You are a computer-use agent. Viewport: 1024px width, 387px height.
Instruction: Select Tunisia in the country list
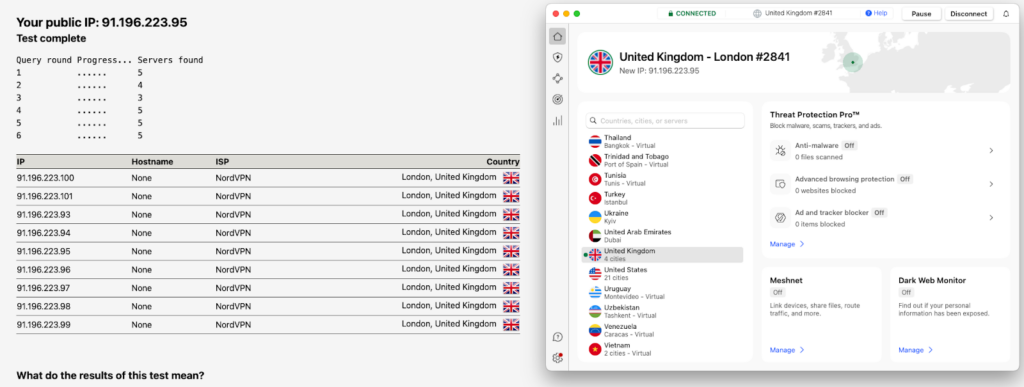(x=662, y=179)
